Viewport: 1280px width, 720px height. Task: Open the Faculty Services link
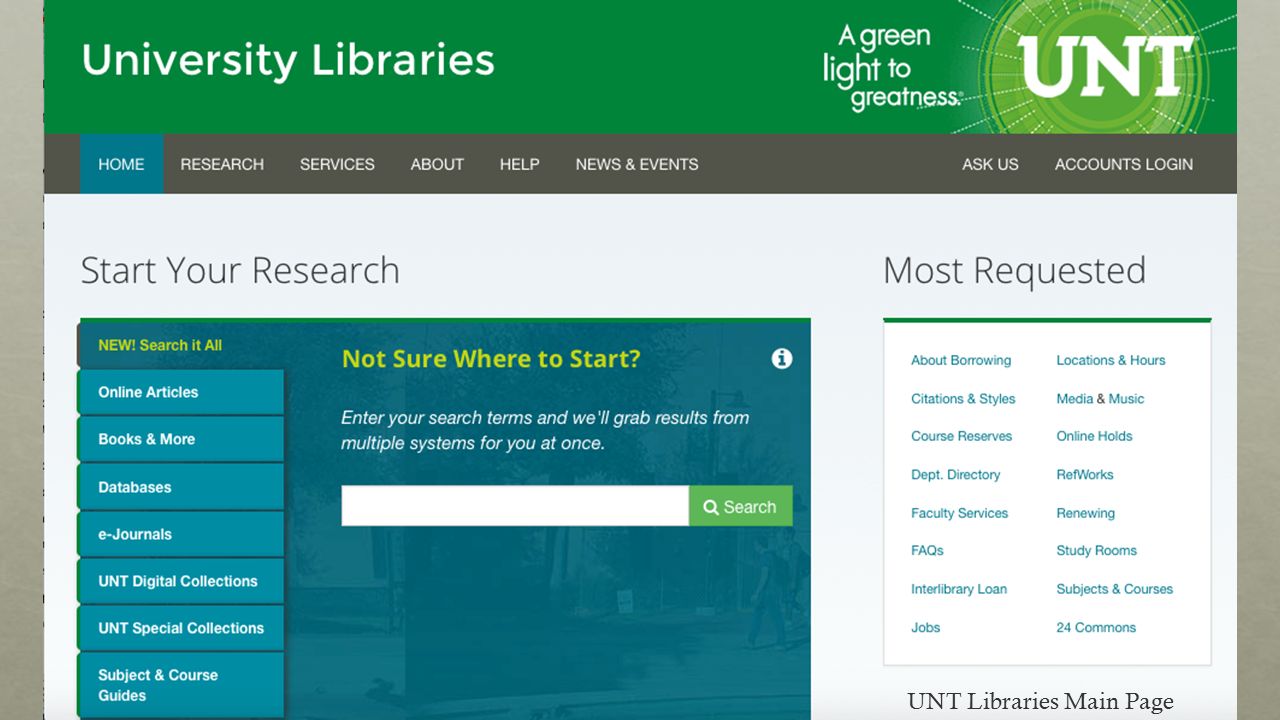click(x=959, y=513)
